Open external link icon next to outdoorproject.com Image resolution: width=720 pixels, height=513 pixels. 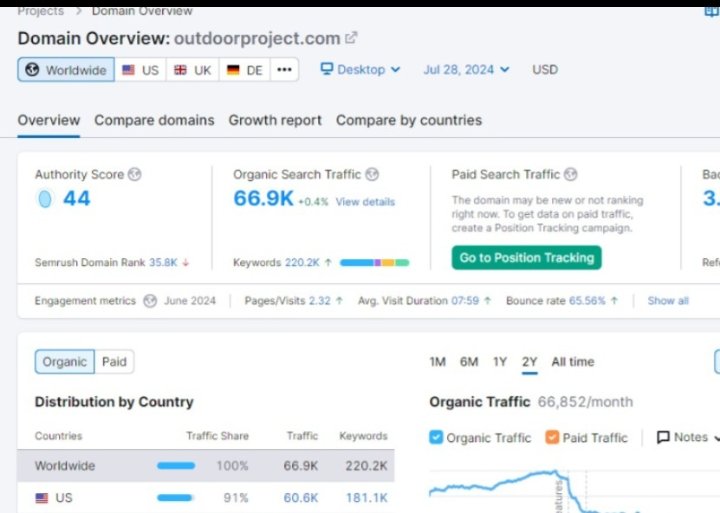point(351,38)
